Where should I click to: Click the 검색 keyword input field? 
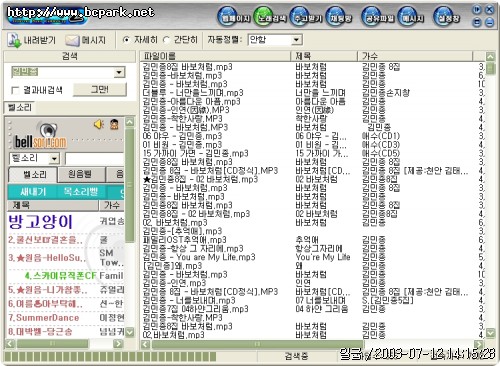[x=63, y=72]
